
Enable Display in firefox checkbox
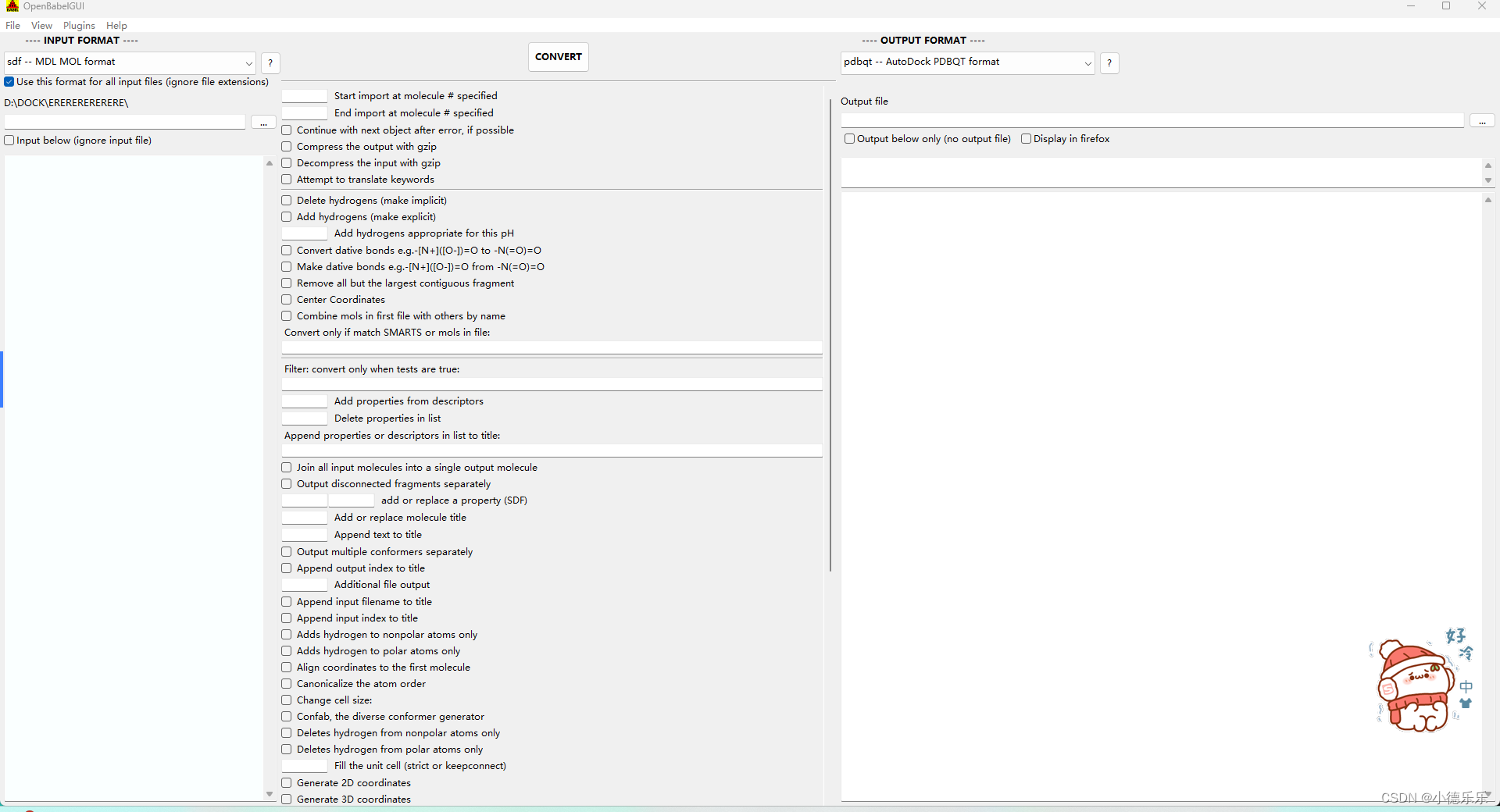[x=1026, y=139]
